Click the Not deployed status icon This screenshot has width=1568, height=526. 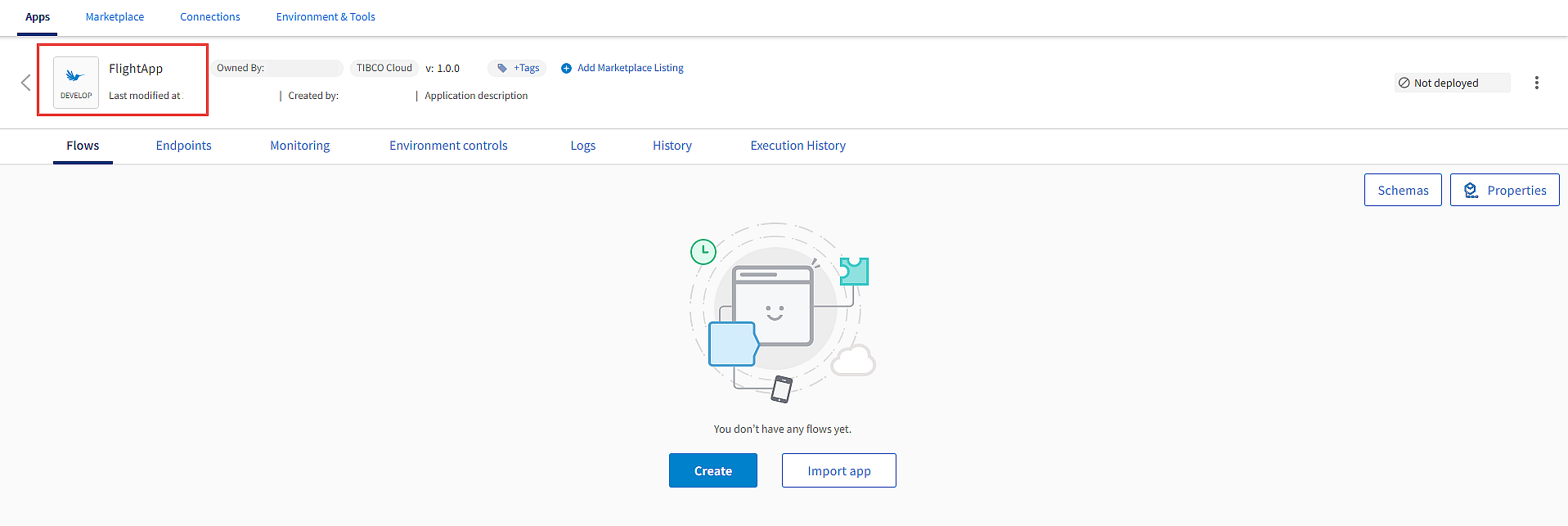pos(1404,83)
